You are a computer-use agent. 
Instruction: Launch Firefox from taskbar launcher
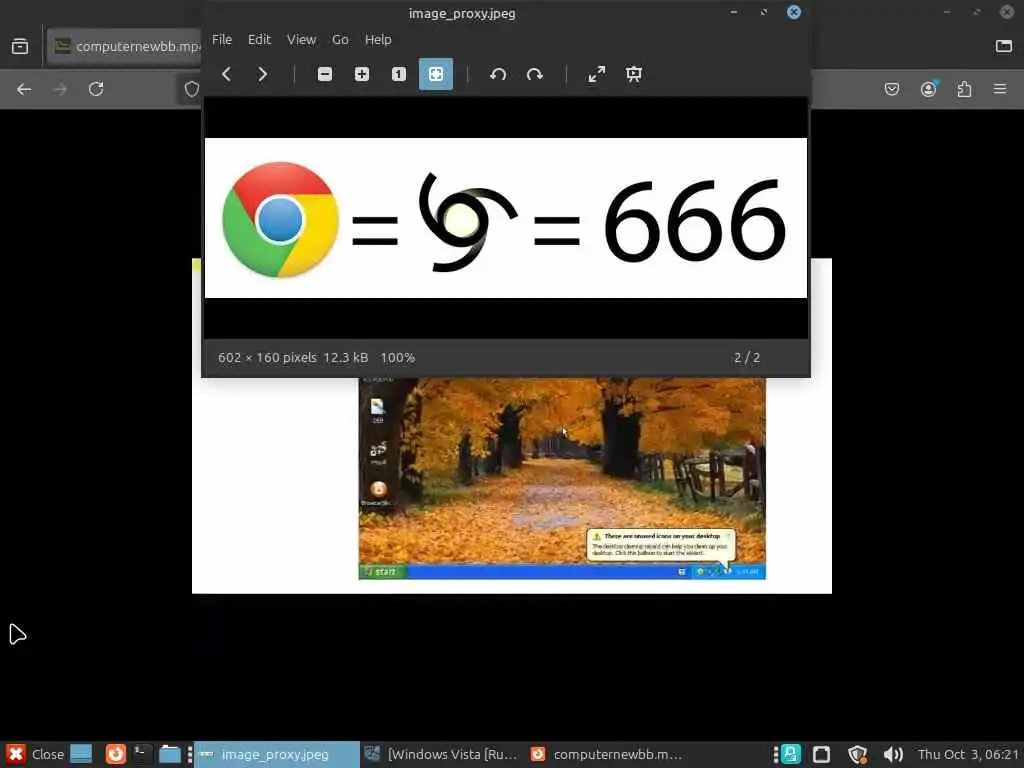tap(116, 754)
